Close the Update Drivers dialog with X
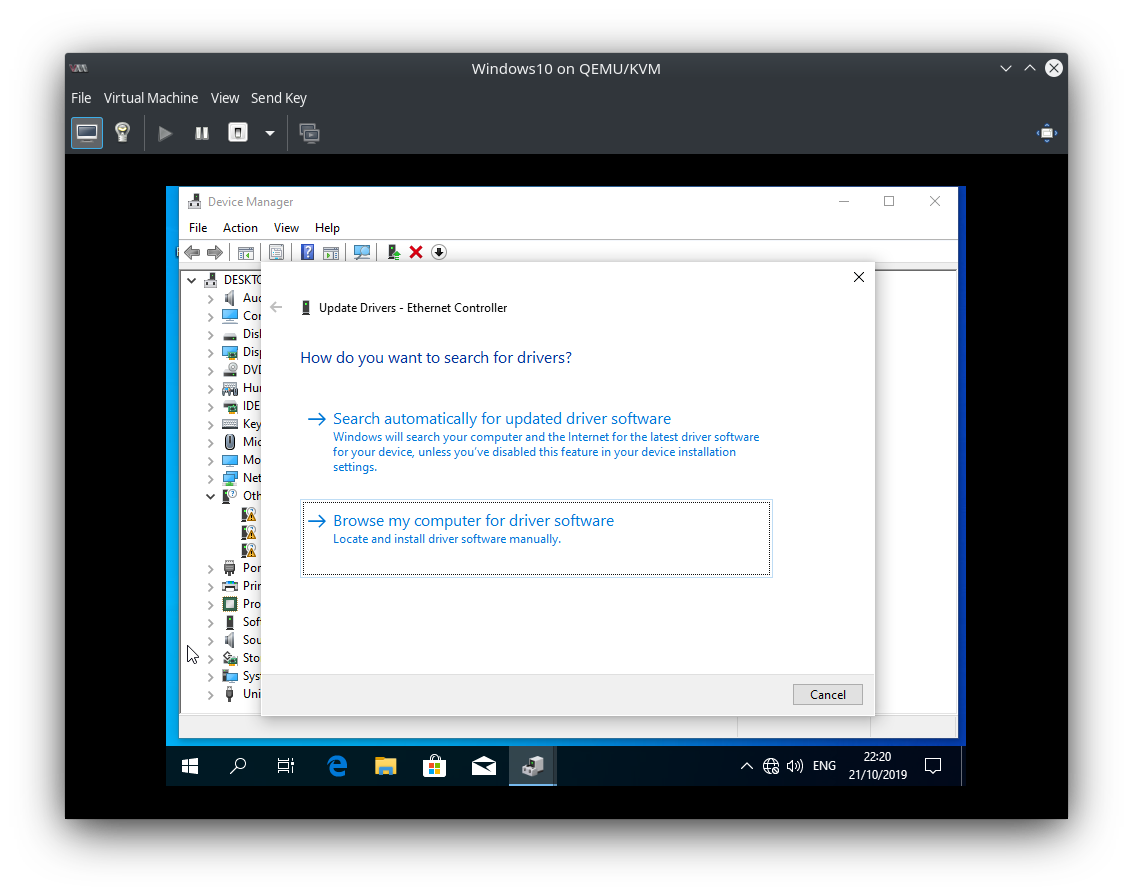 click(x=858, y=277)
